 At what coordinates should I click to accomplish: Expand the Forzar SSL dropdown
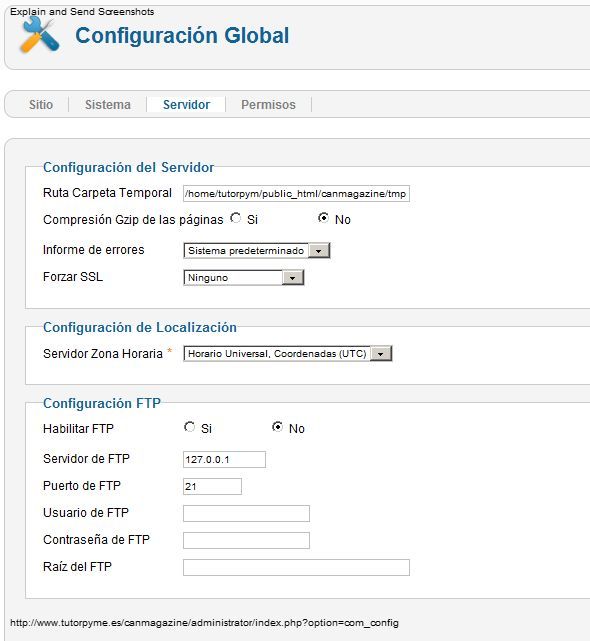point(244,278)
